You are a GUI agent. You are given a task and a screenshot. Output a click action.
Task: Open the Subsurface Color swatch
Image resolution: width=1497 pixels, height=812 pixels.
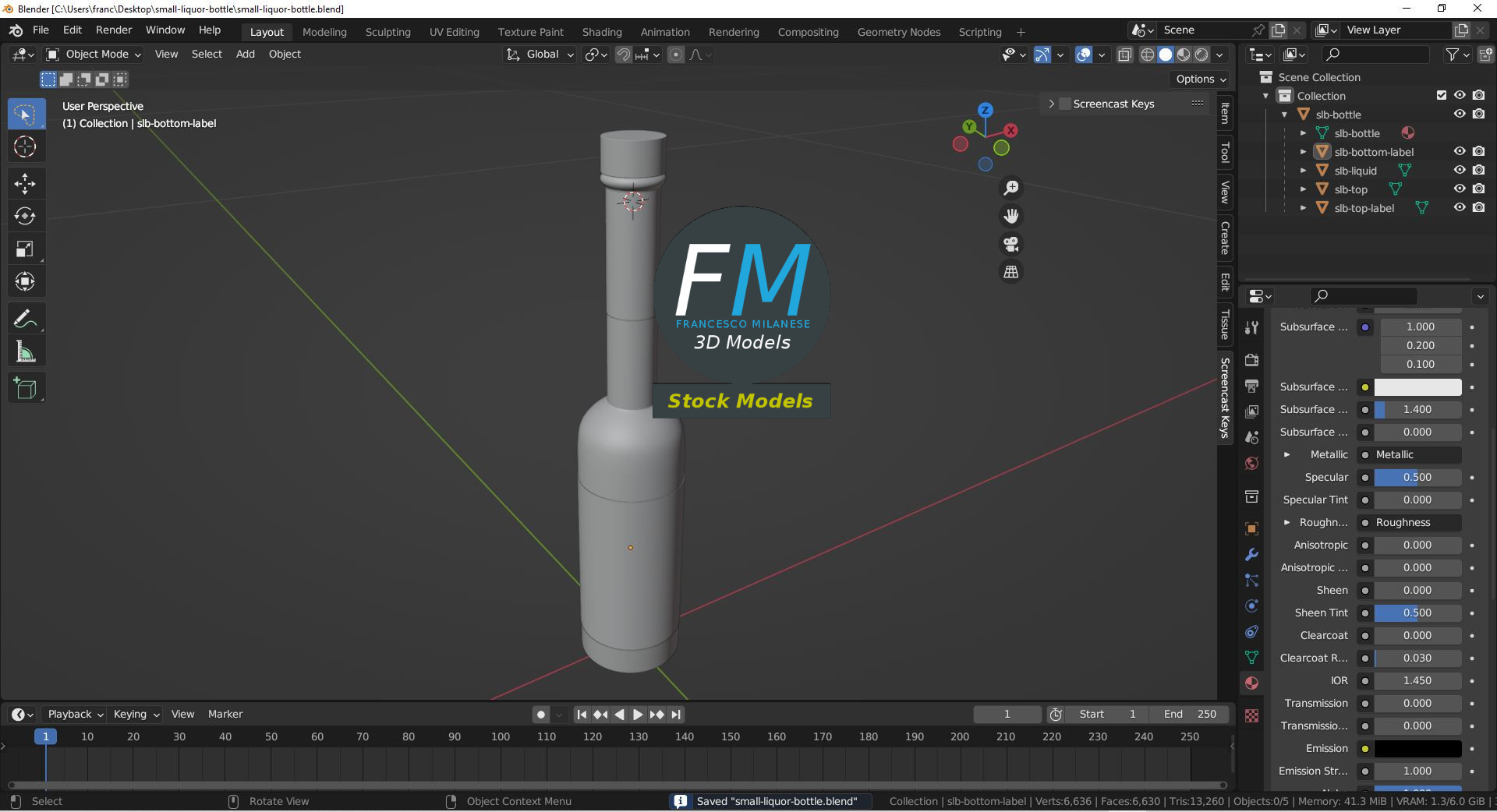1417,387
